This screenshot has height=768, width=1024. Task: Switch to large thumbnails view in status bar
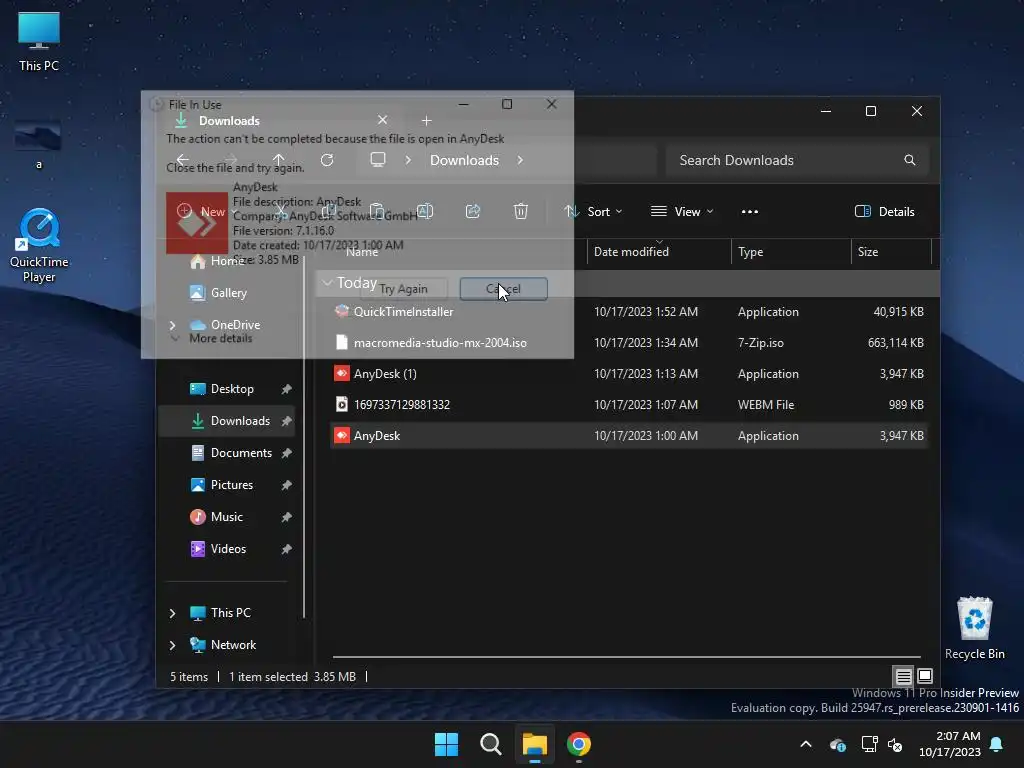(x=925, y=676)
